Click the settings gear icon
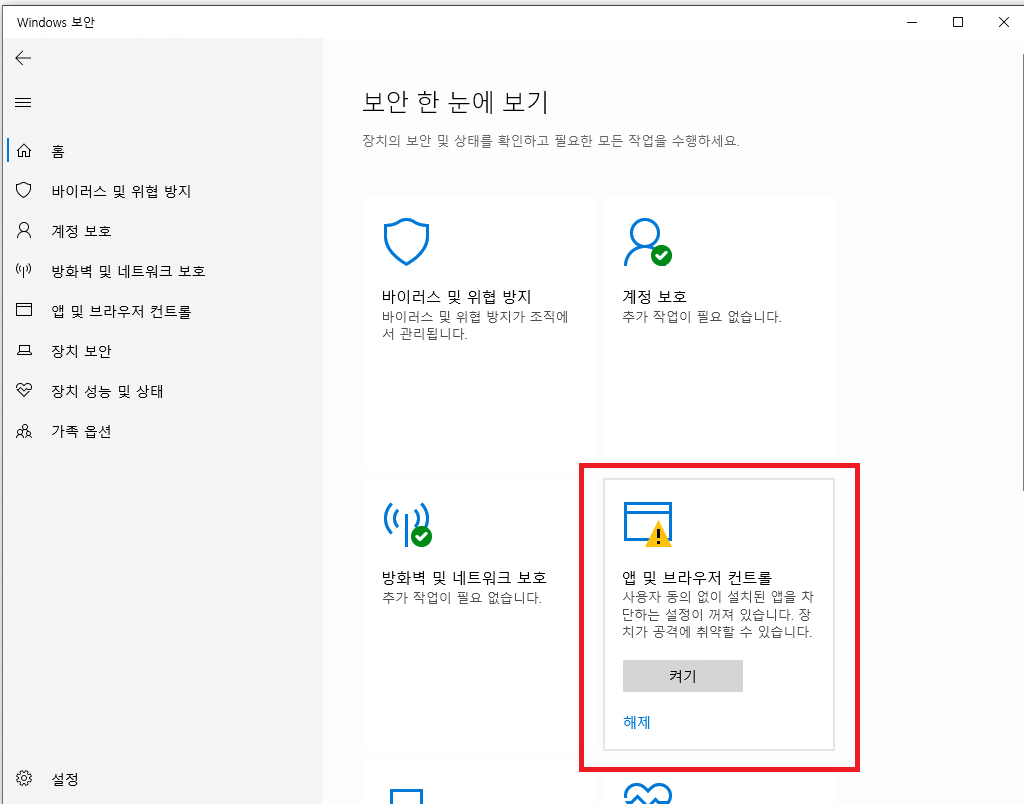Image resolution: width=1024 pixels, height=804 pixels. click(24, 778)
